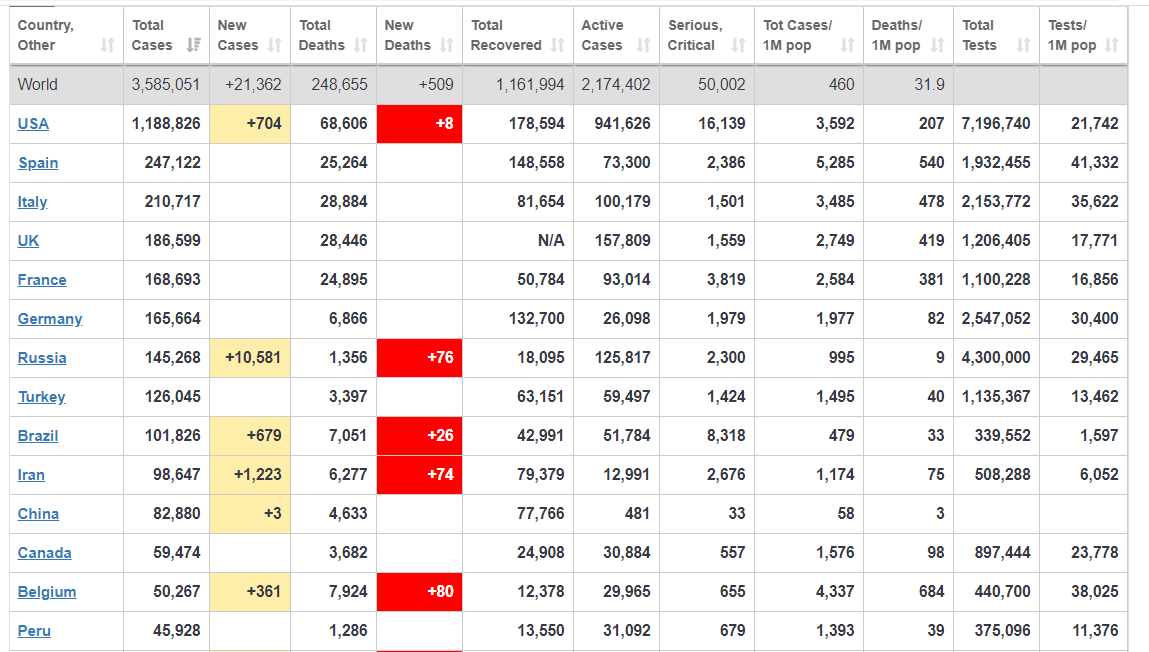Select France serious critical 3,819
This screenshot has height=652, width=1149.
[726, 280]
